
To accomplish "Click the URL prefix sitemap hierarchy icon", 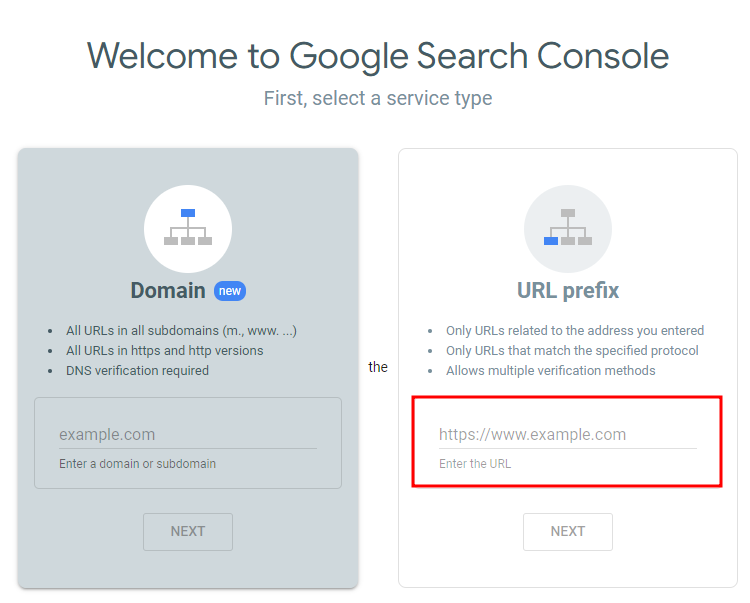I will click(568, 229).
